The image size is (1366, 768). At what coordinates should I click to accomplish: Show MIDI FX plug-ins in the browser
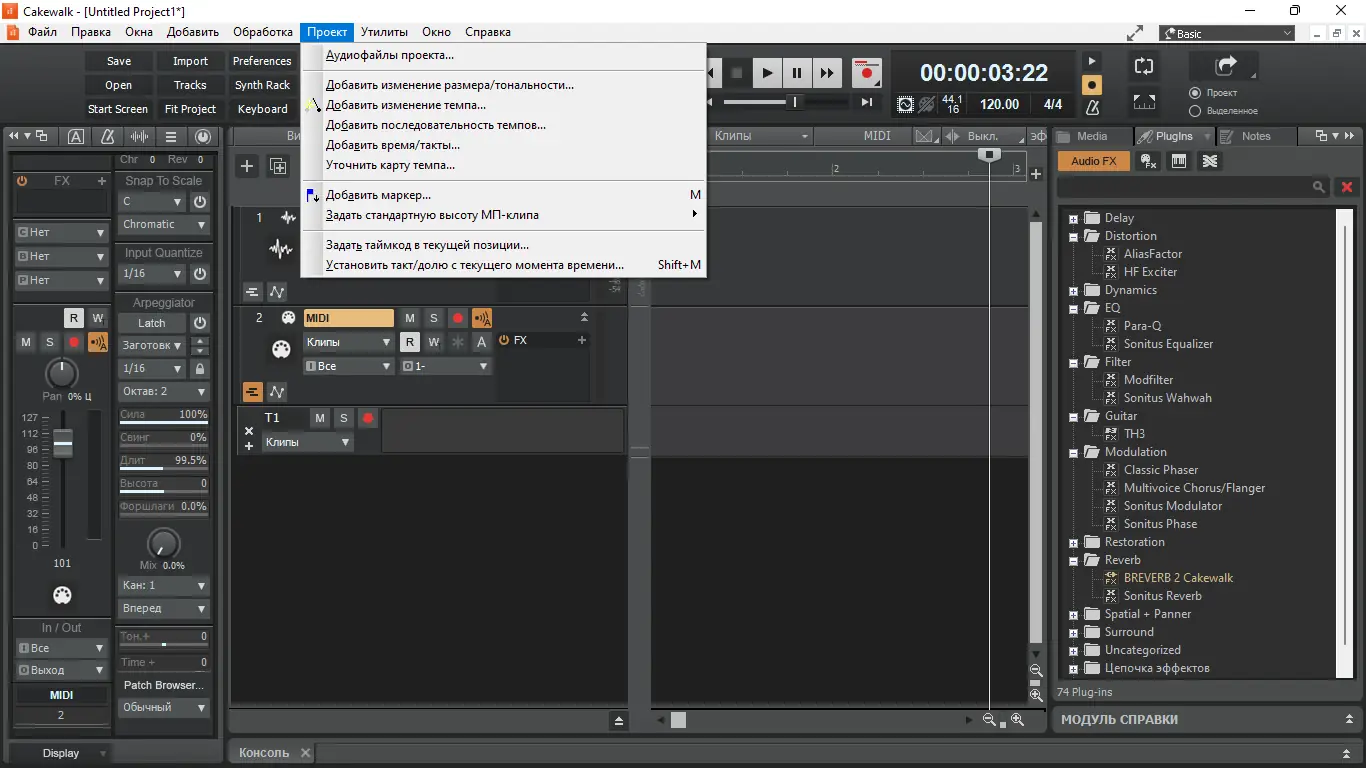tap(1149, 161)
